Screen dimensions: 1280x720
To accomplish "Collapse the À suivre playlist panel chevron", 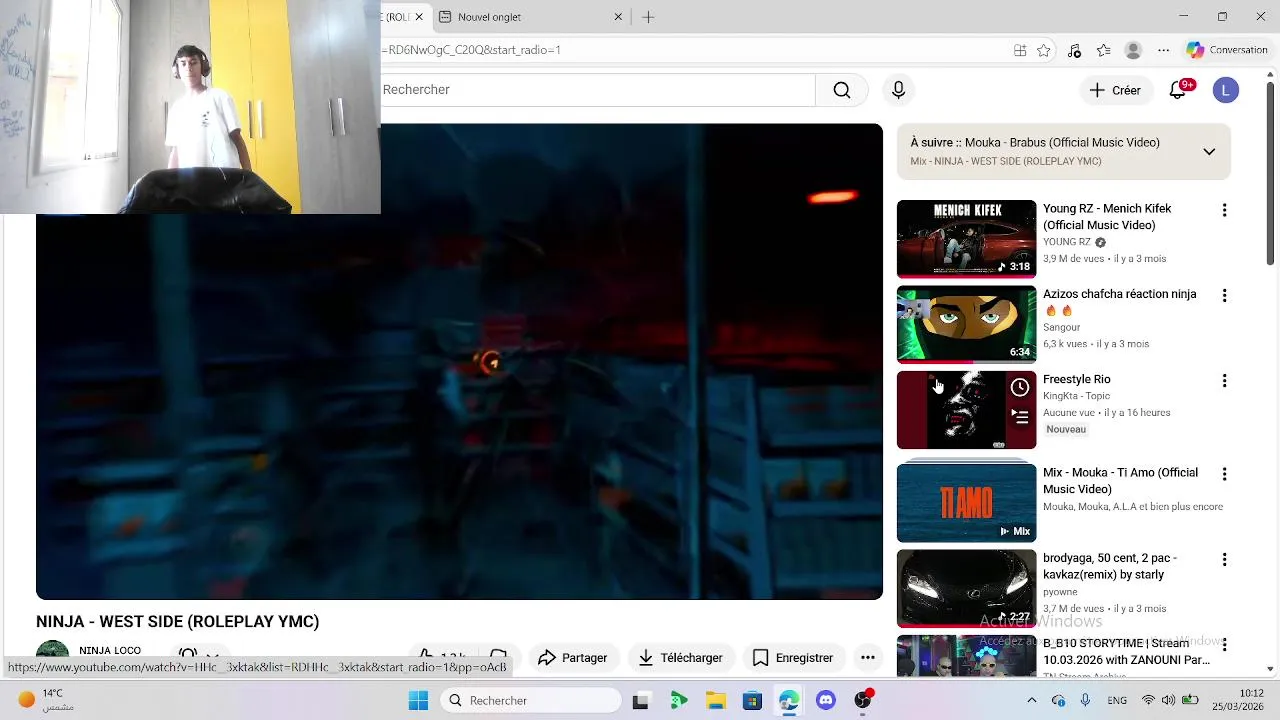I will click(x=1209, y=152).
